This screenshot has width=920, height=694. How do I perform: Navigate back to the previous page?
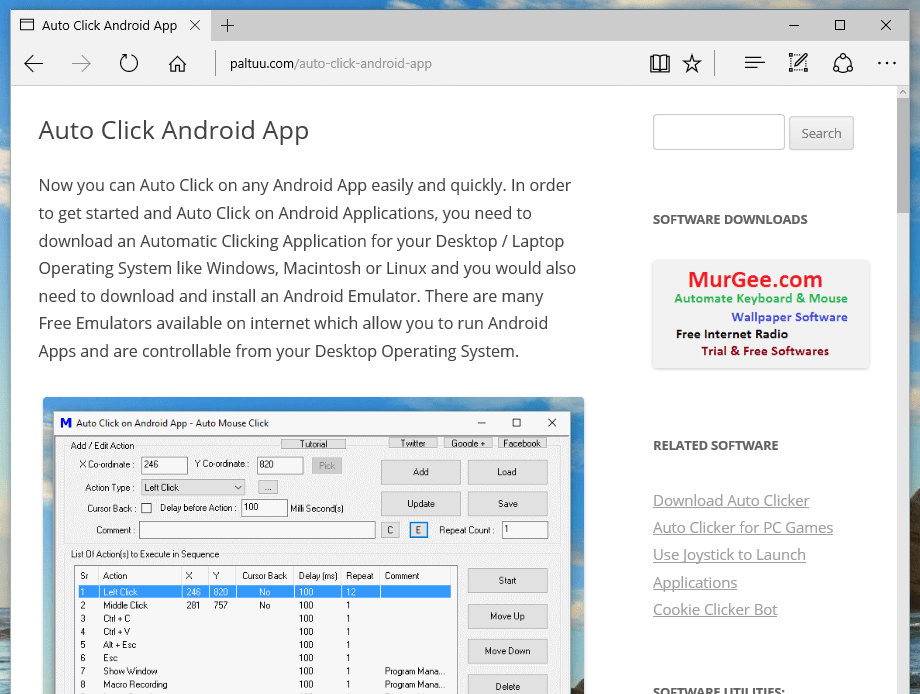click(33, 63)
